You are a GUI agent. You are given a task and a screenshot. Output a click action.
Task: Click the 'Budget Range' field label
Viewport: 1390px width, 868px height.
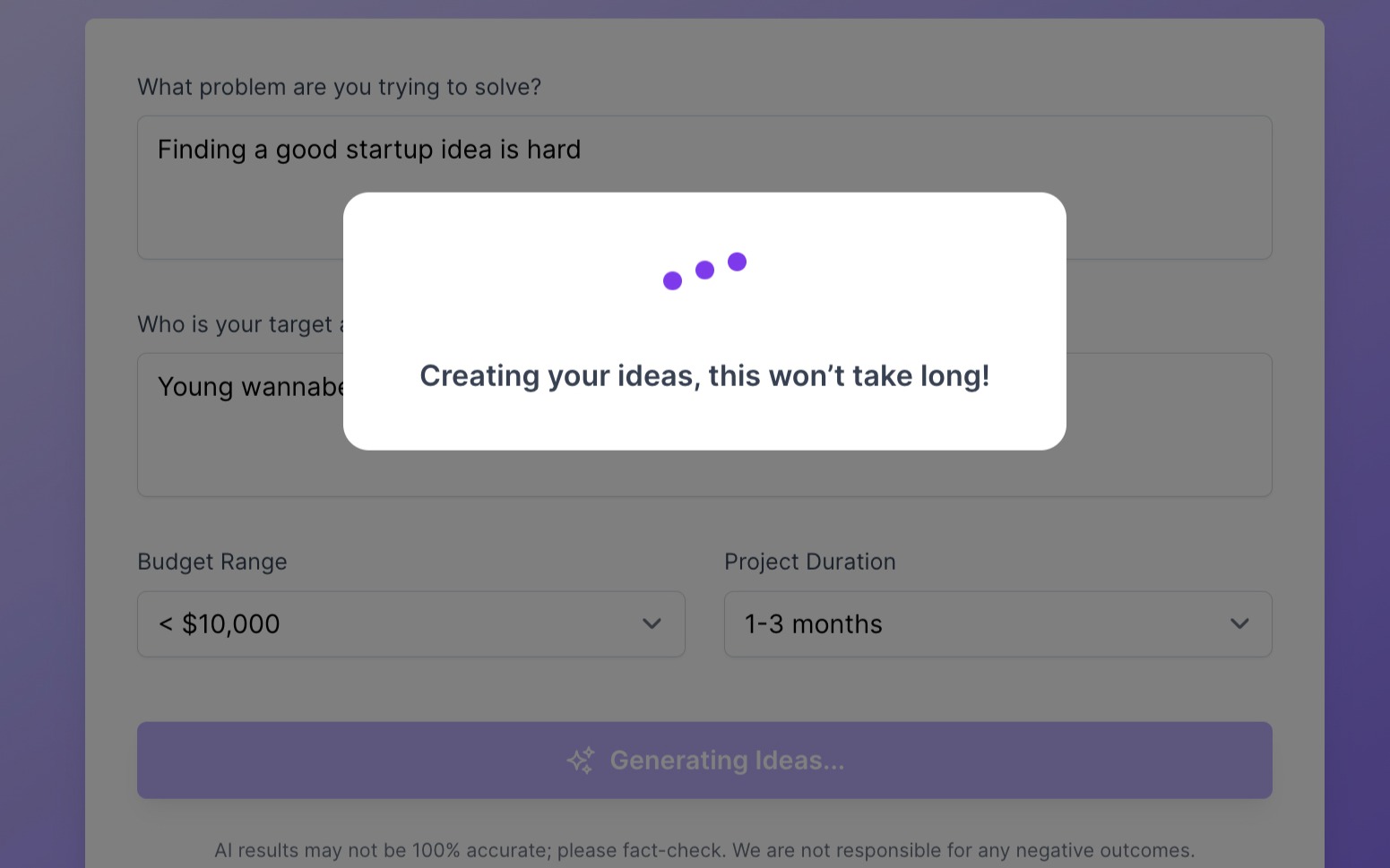tap(212, 562)
